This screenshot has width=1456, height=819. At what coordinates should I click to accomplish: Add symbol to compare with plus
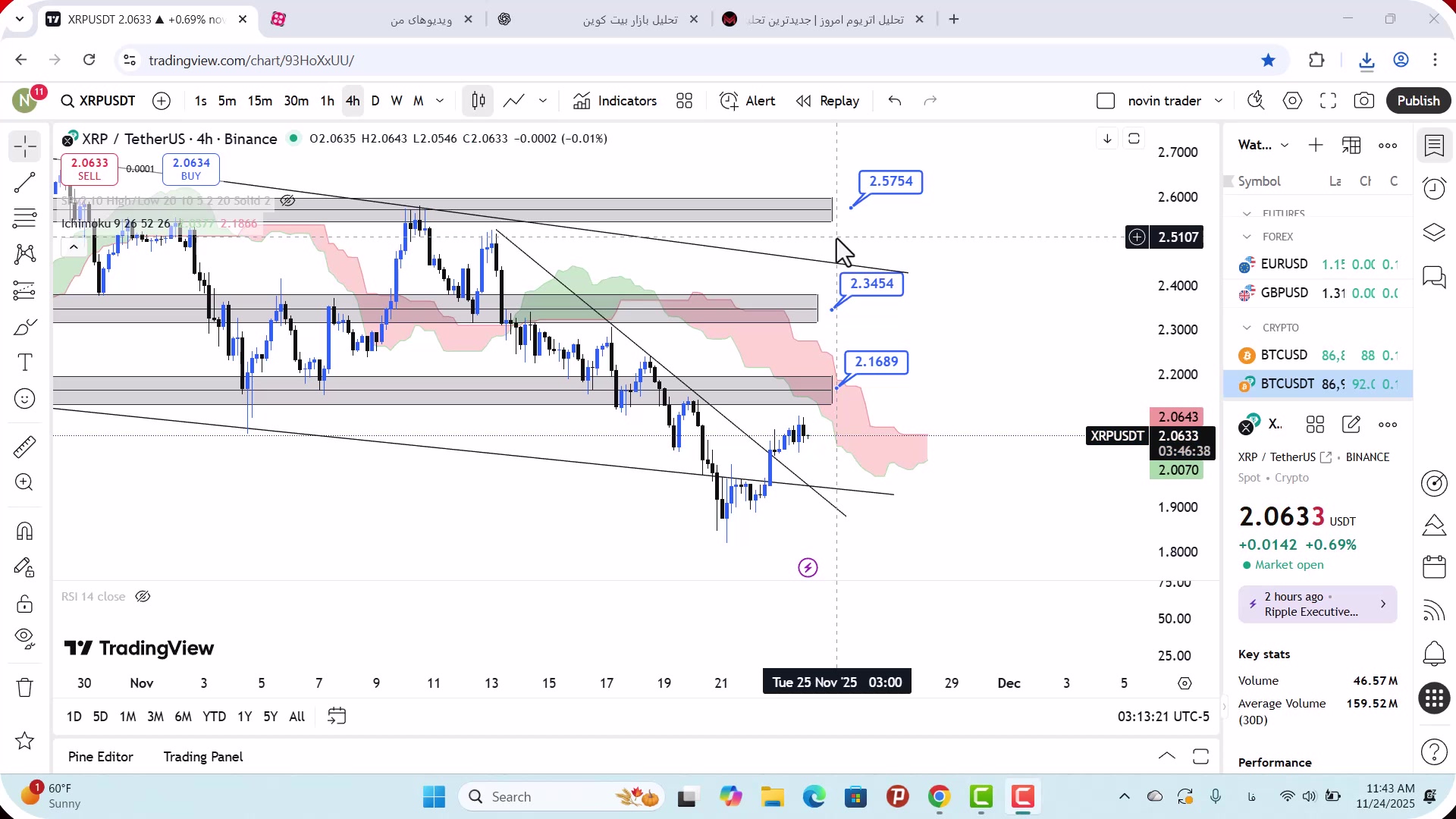pyautogui.click(x=162, y=101)
